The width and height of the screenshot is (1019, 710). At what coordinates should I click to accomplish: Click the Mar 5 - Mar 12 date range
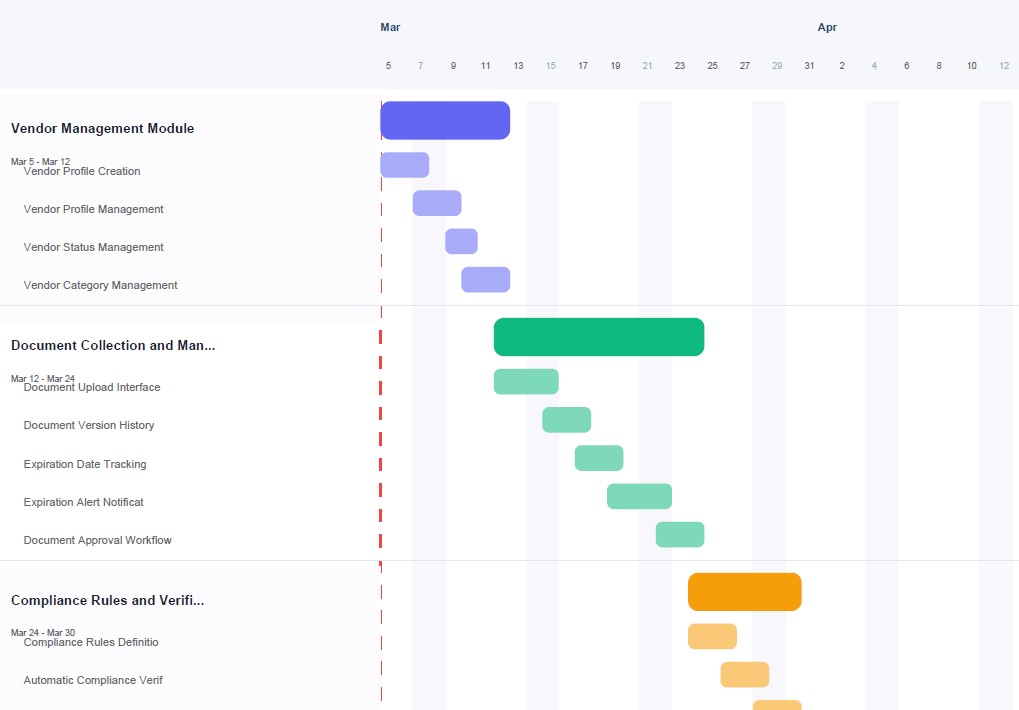point(40,161)
